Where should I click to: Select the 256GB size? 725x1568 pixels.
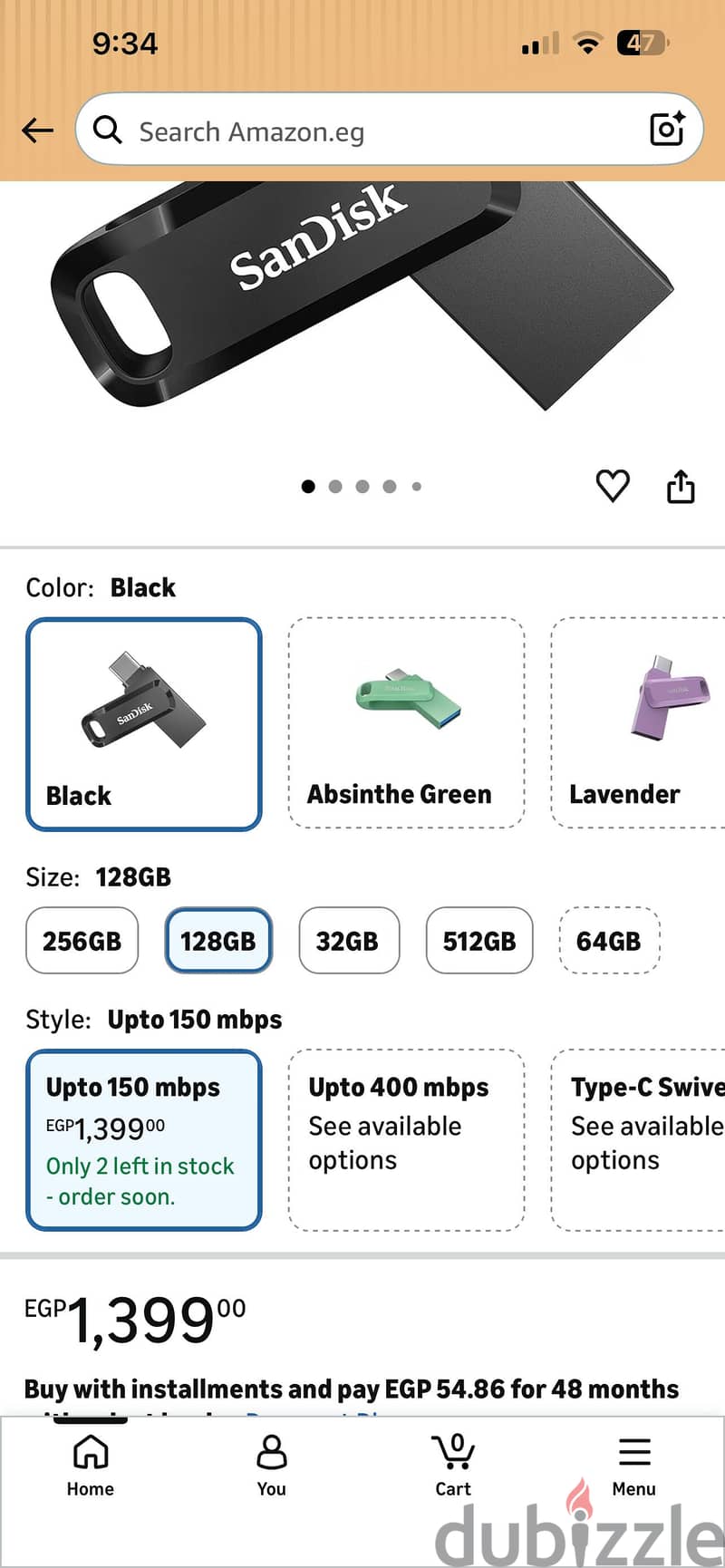point(82,941)
